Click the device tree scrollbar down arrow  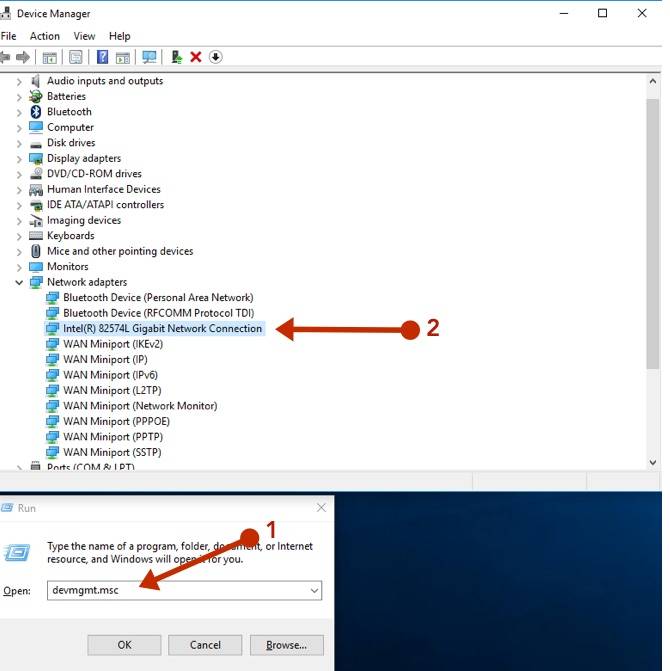pos(652,462)
